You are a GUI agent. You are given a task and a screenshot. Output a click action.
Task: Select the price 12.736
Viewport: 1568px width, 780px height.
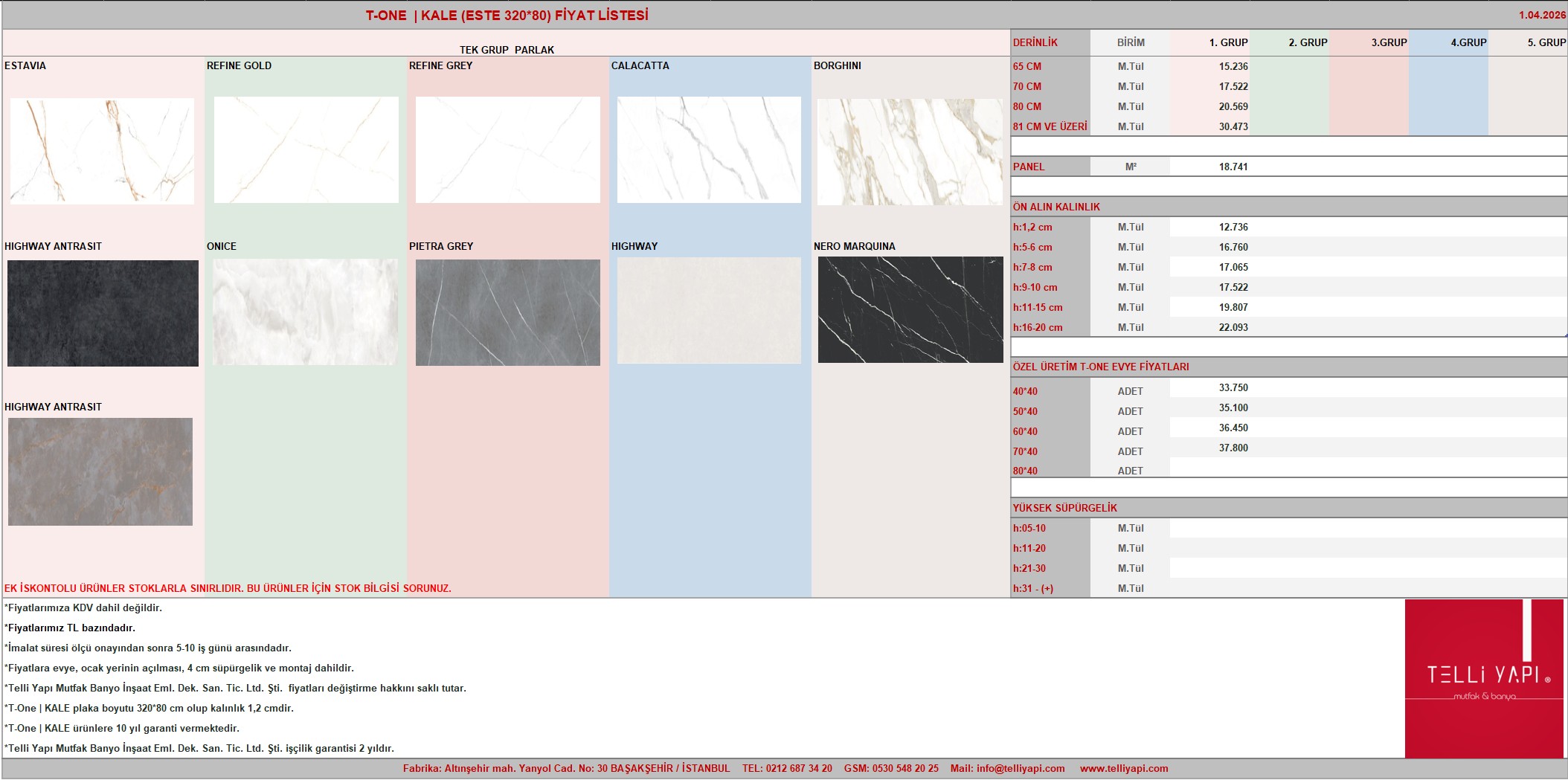click(x=1233, y=227)
